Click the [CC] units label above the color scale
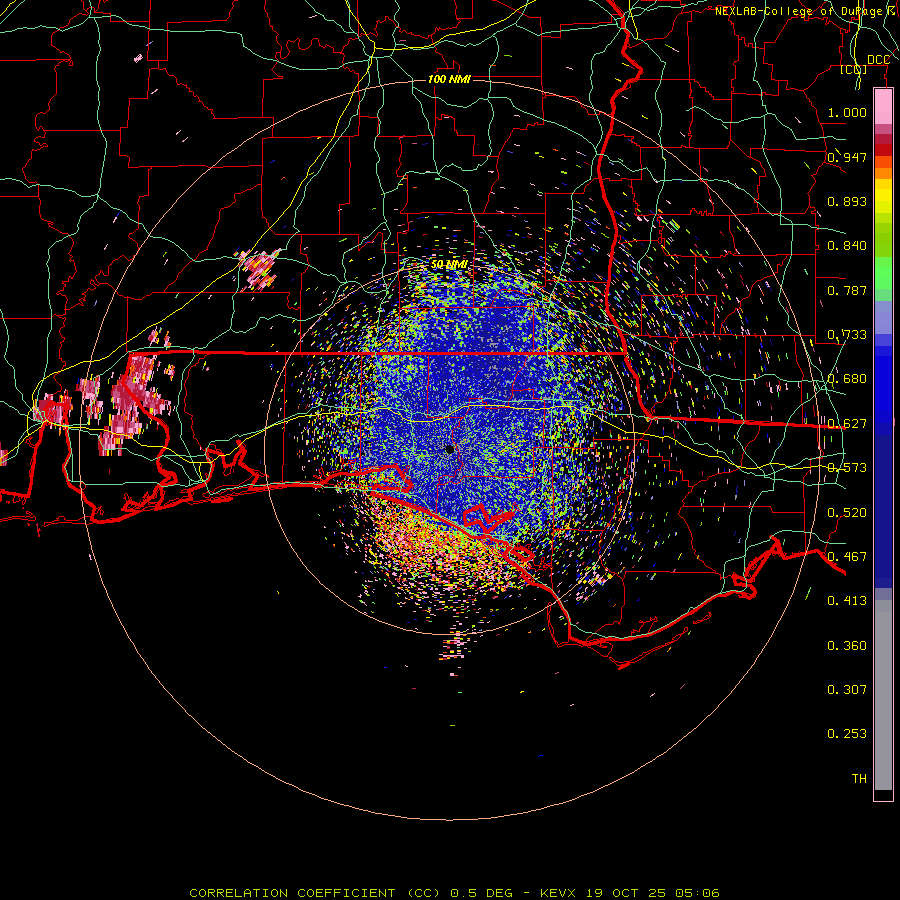Image resolution: width=900 pixels, height=900 pixels. (x=854, y=70)
